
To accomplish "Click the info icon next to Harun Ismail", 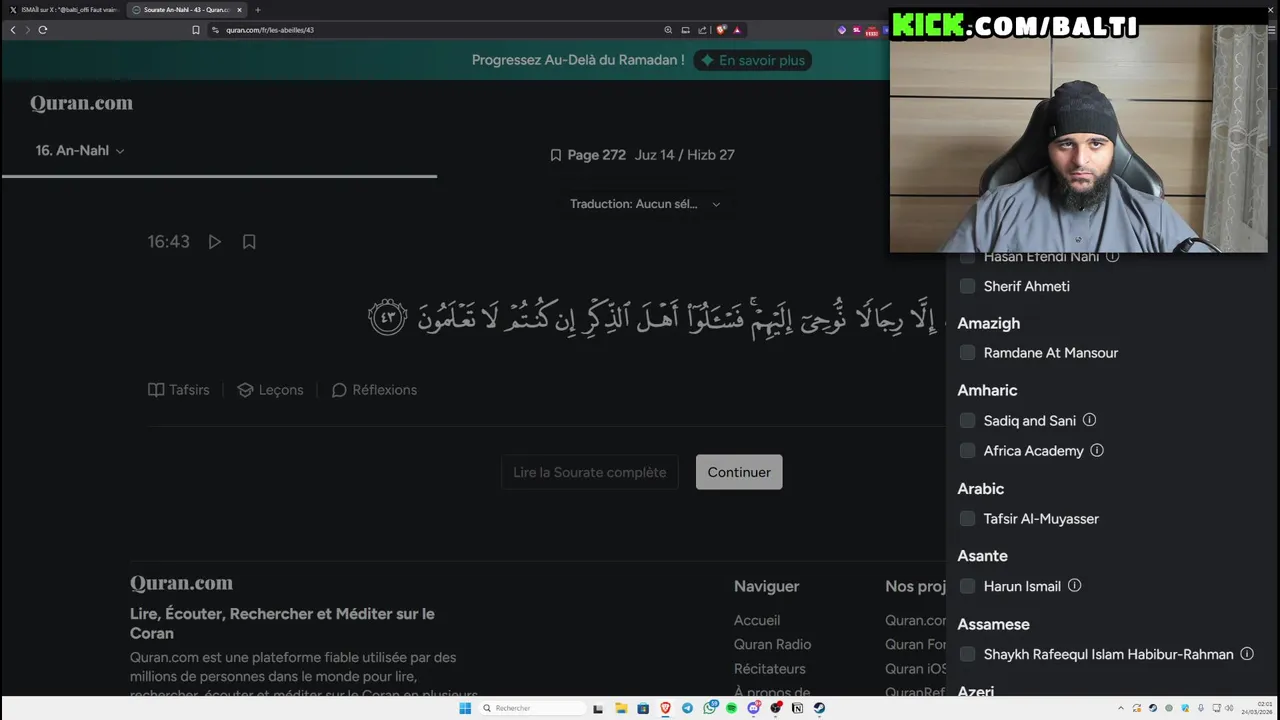I will coord(1074,585).
